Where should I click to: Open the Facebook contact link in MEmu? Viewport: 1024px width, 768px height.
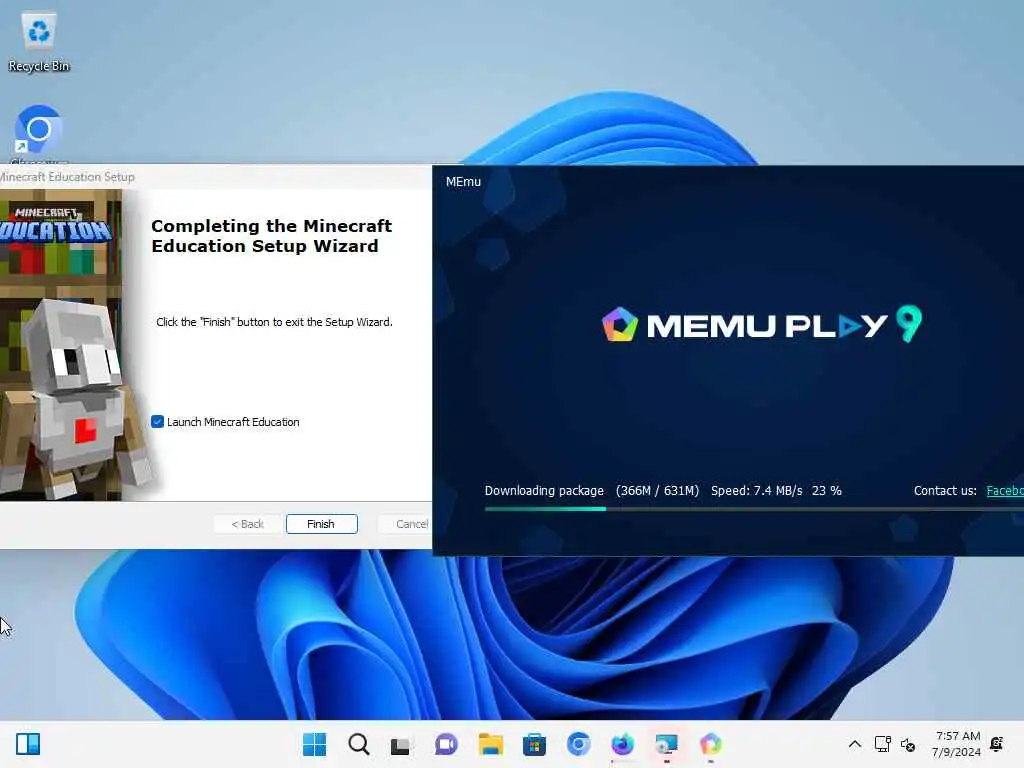1005,490
